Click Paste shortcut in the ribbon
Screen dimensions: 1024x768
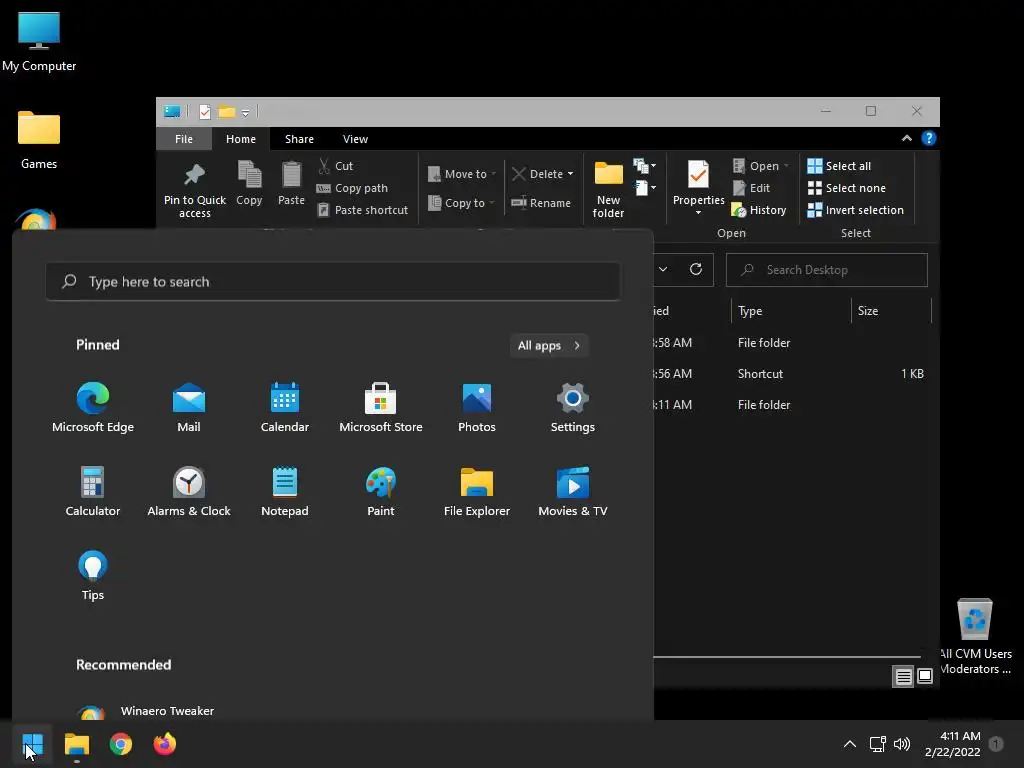tap(362, 210)
